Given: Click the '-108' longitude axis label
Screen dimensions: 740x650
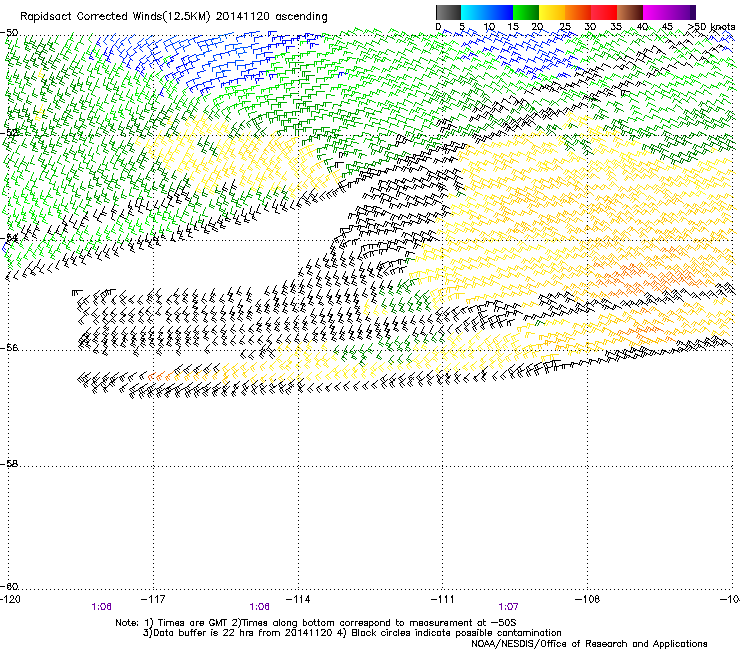Looking at the screenshot, I should click(588, 599).
